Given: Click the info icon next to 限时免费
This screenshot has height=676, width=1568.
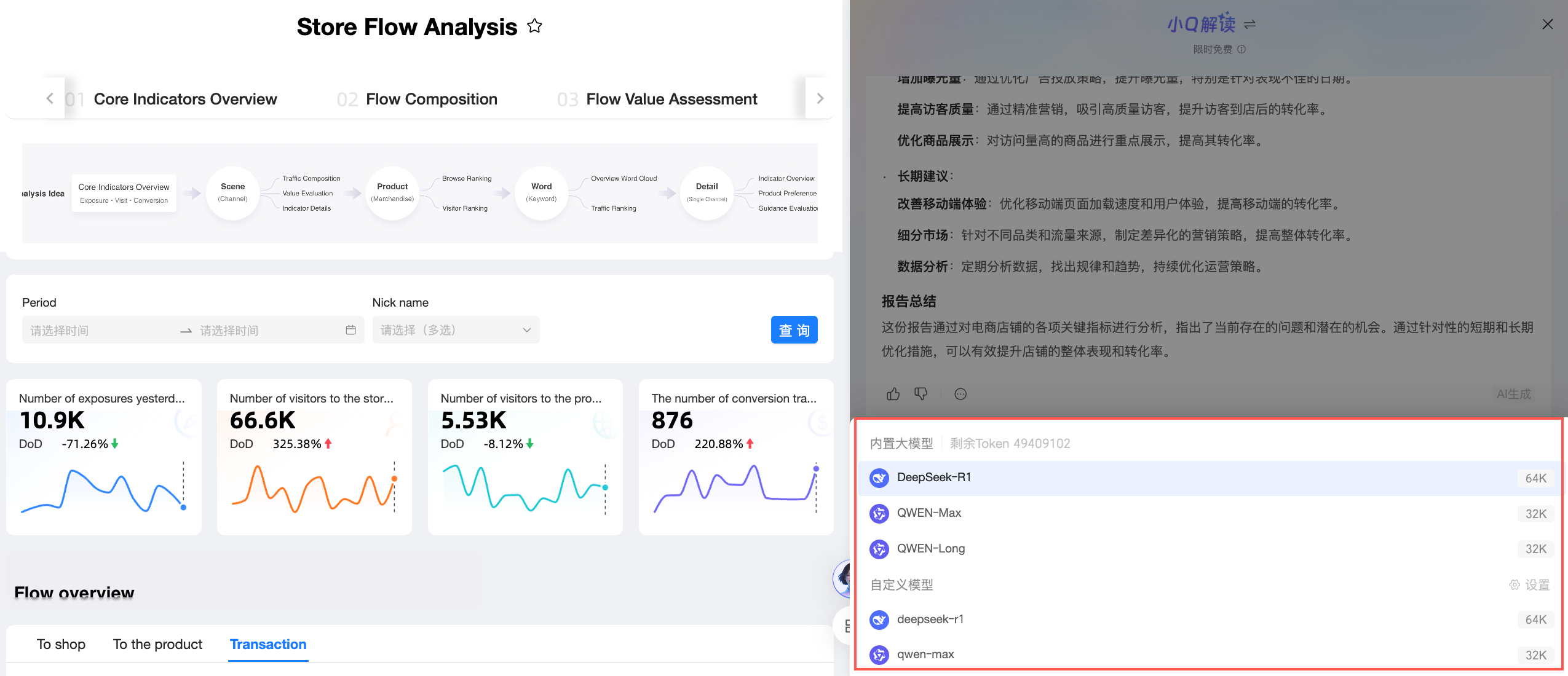Looking at the screenshot, I should coord(1241,49).
